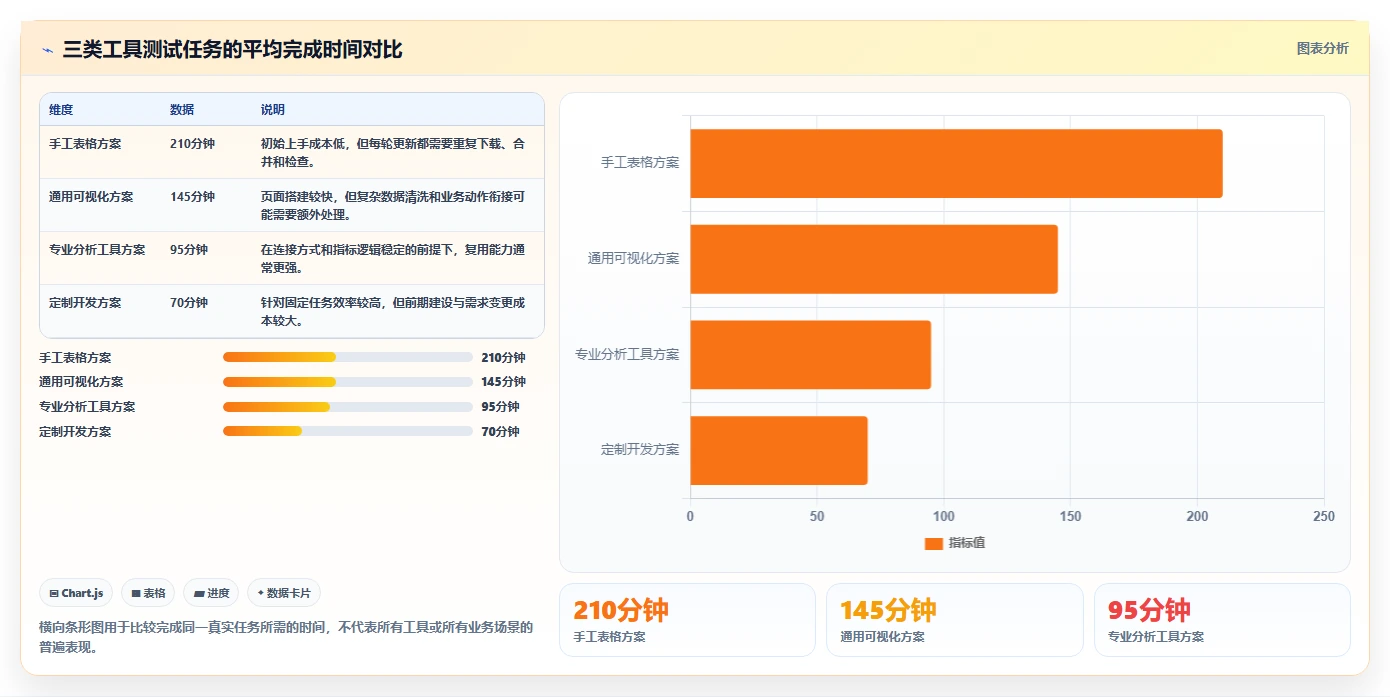
Task: Click the orange legend swatch for 指标值
Action: pos(934,543)
